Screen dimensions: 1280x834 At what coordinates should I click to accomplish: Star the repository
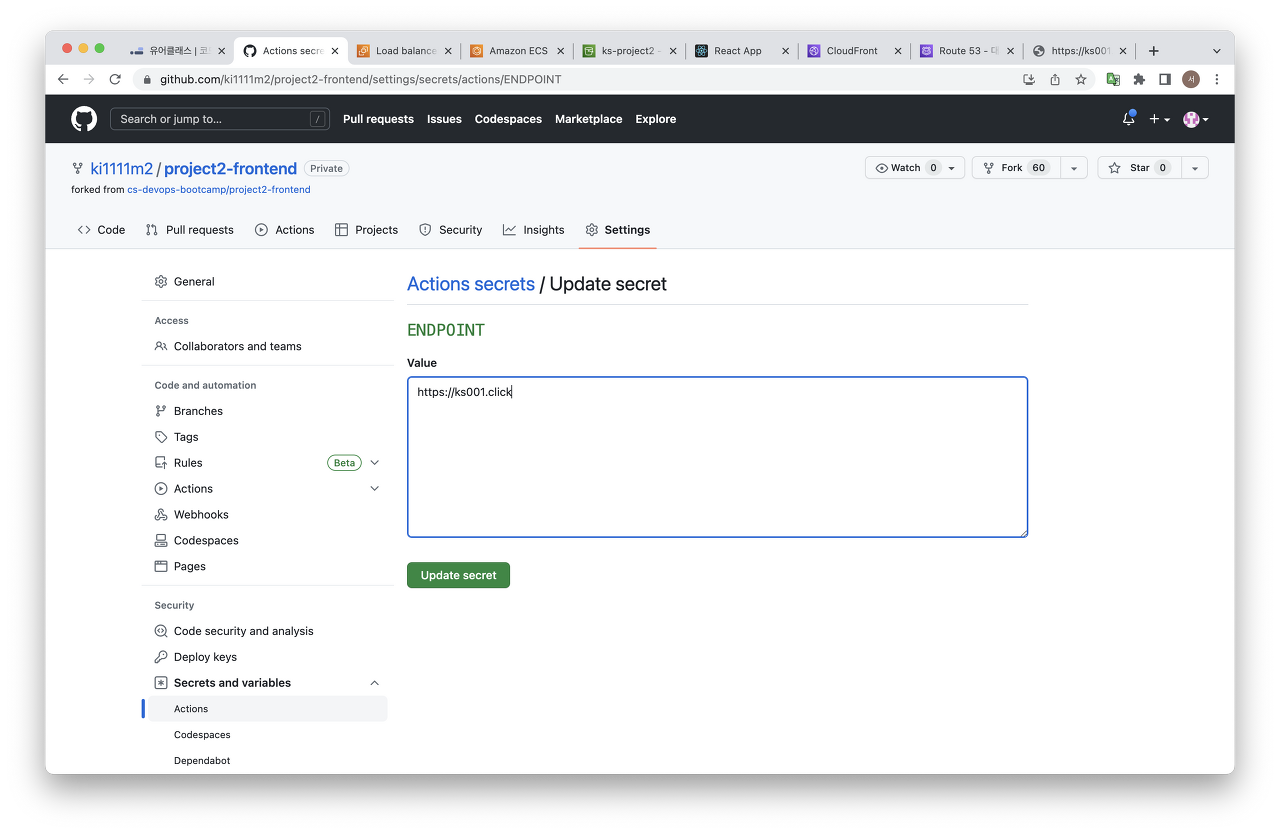point(1139,168)
